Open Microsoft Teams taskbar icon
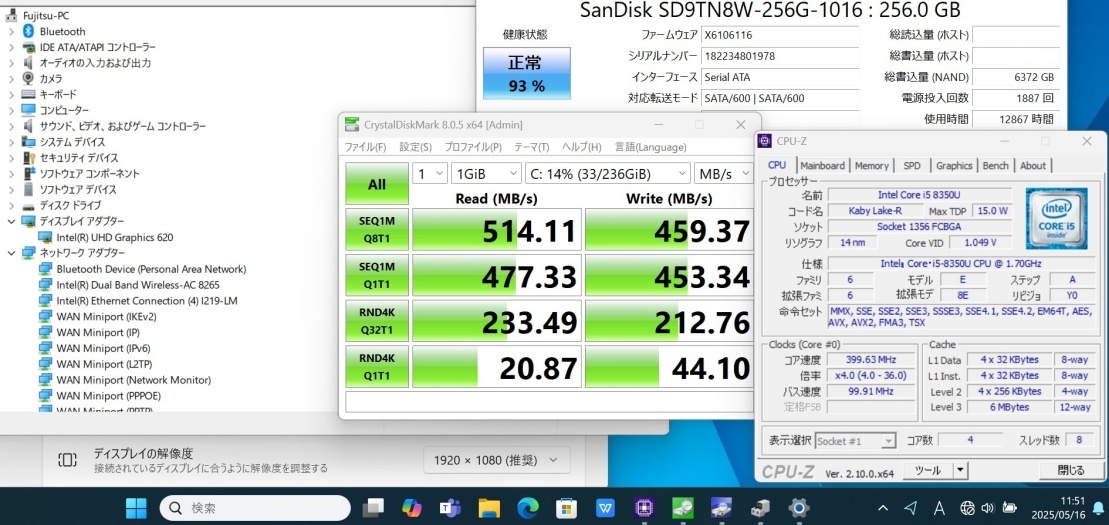Viewport: 1109px width, 525px height. pyautogui.click(x=450, y=507)
